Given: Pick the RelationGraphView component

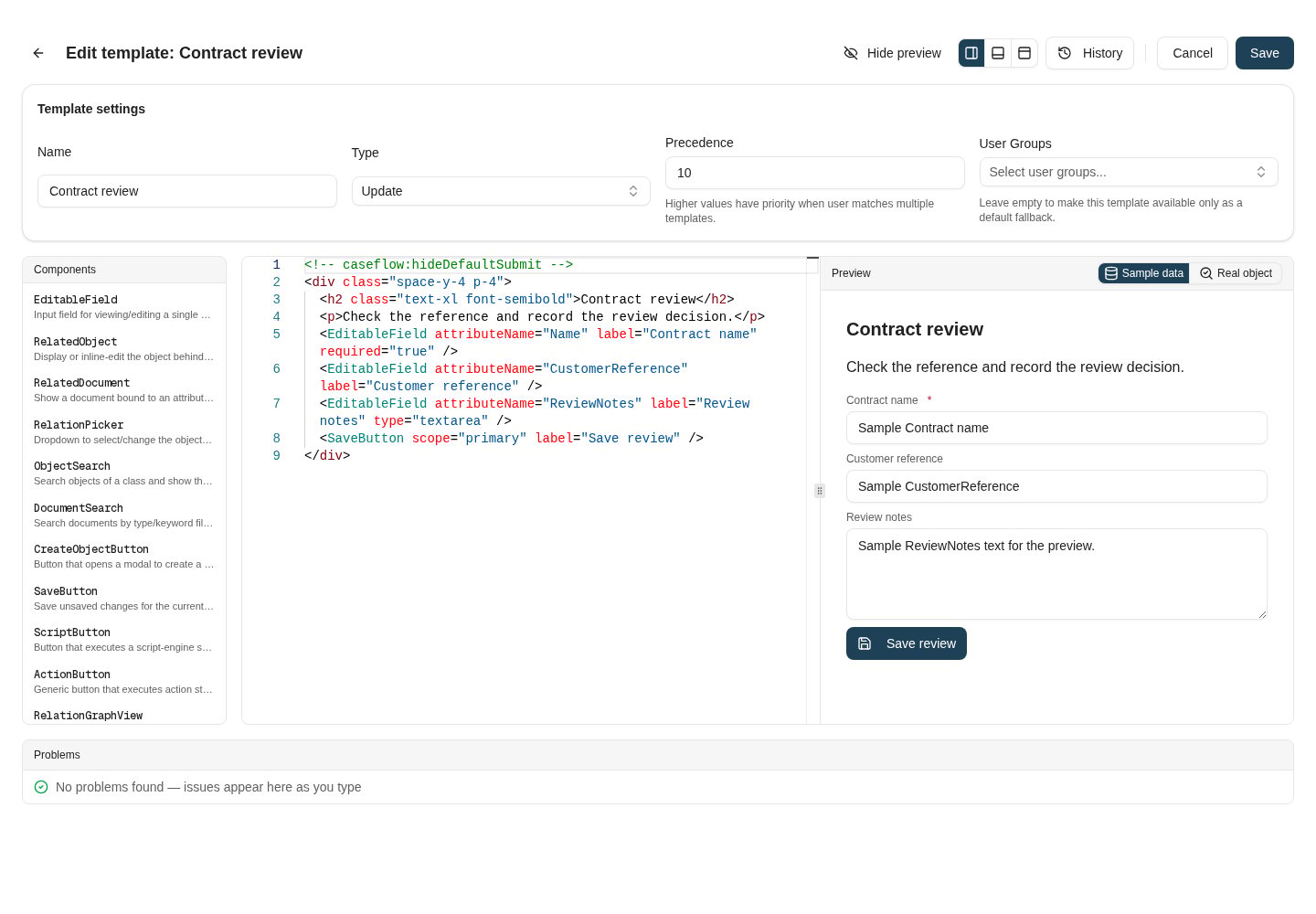Looking at the screenshot, I should click(123, 716).
